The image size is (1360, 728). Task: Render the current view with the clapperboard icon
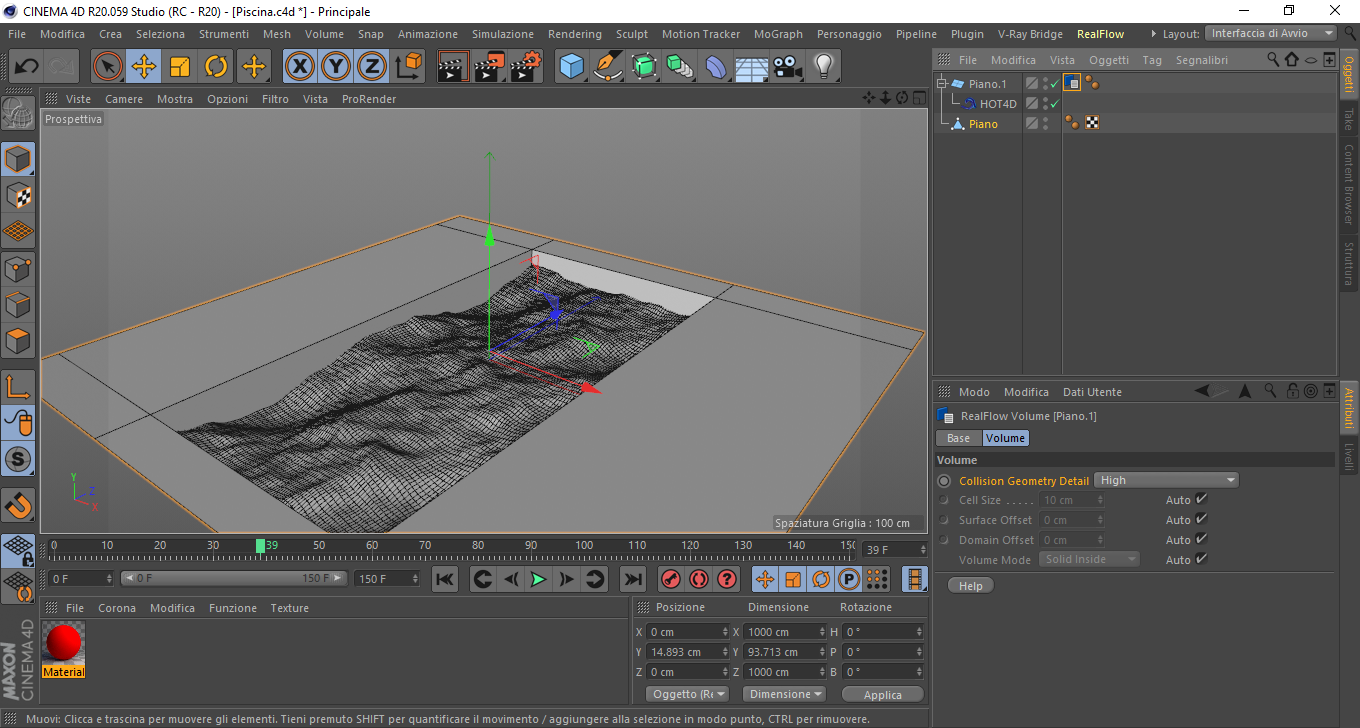(454, 67)
